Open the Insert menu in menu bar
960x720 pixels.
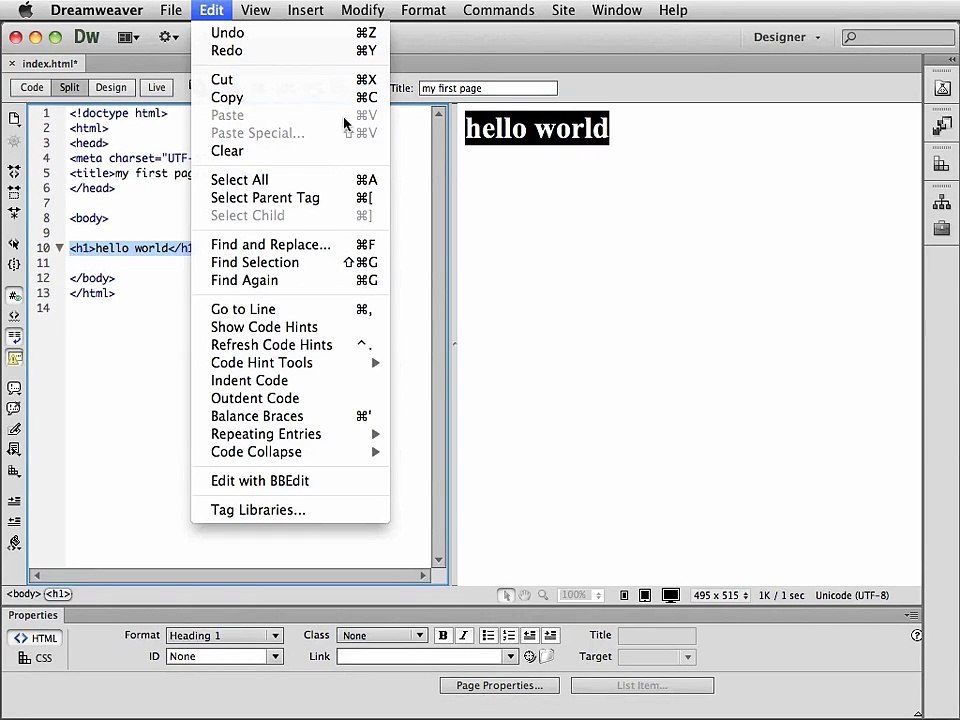click(306, 10)
